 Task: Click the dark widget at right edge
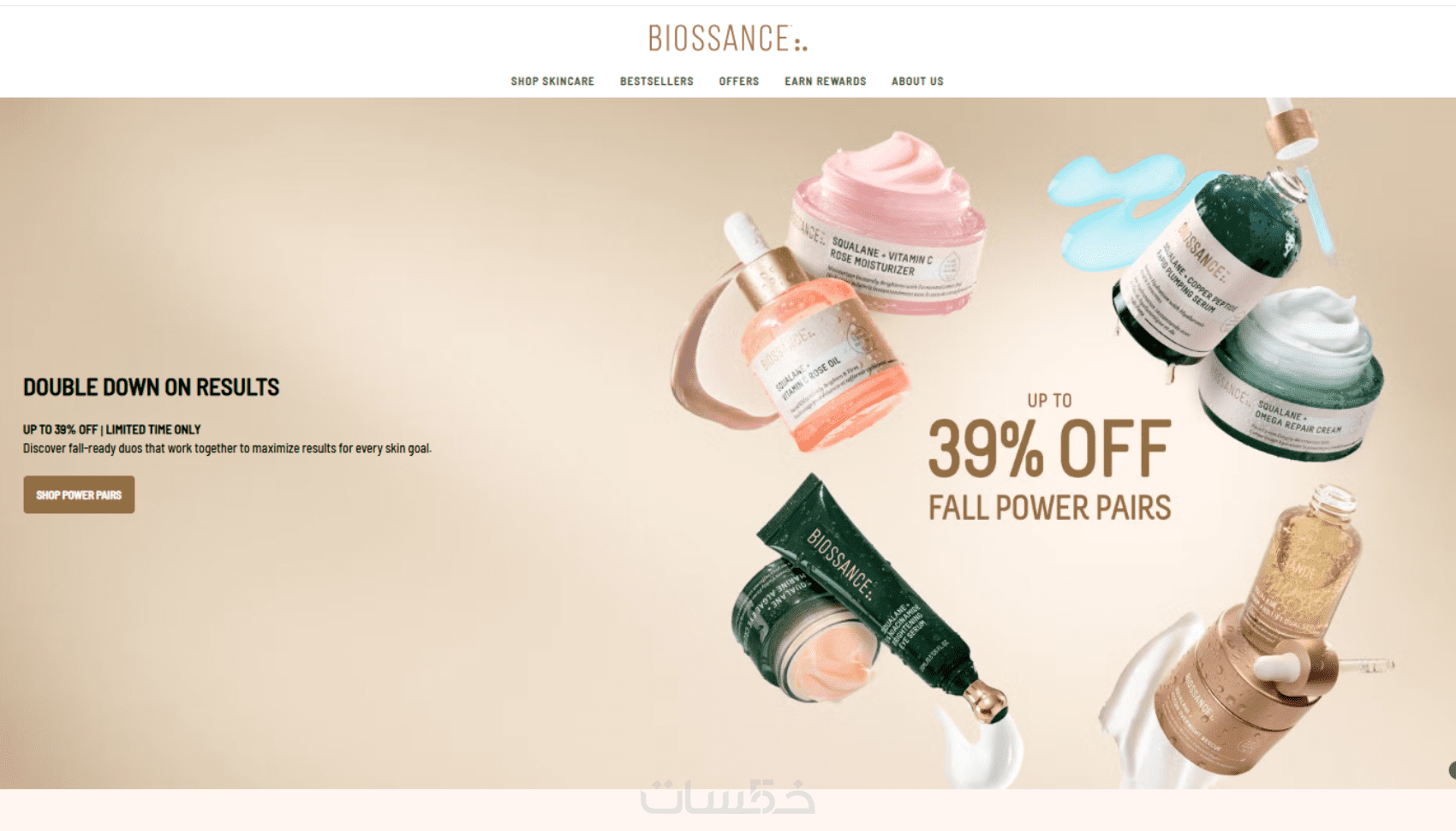click(x=1452, y=770)
